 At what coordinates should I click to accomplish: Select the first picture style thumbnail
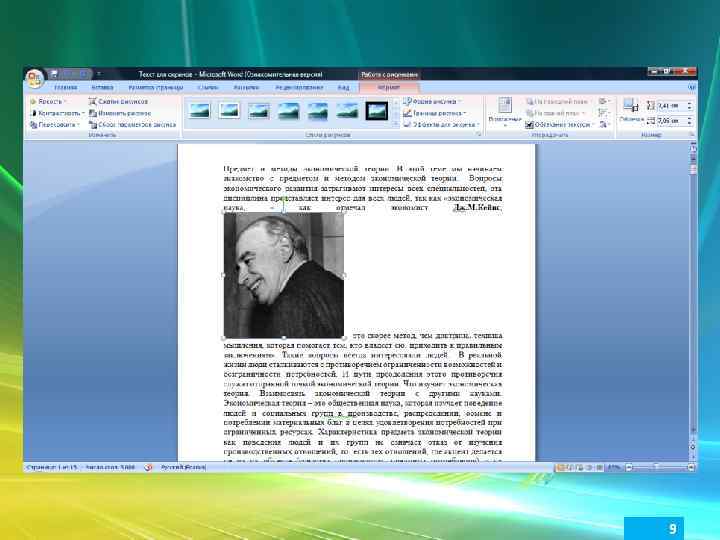click(x=200, y=111)
